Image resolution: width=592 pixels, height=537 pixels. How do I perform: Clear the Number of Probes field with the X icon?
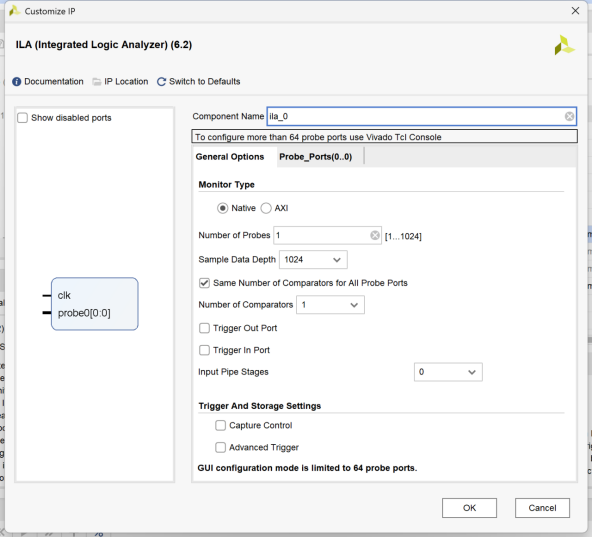click(375, 235)
